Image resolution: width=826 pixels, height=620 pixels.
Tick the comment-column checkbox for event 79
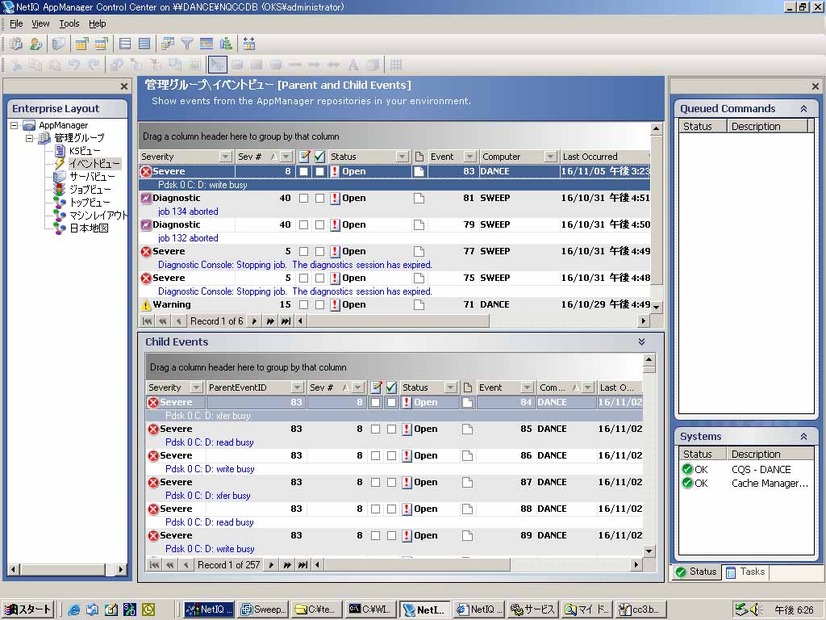[303, 225]
